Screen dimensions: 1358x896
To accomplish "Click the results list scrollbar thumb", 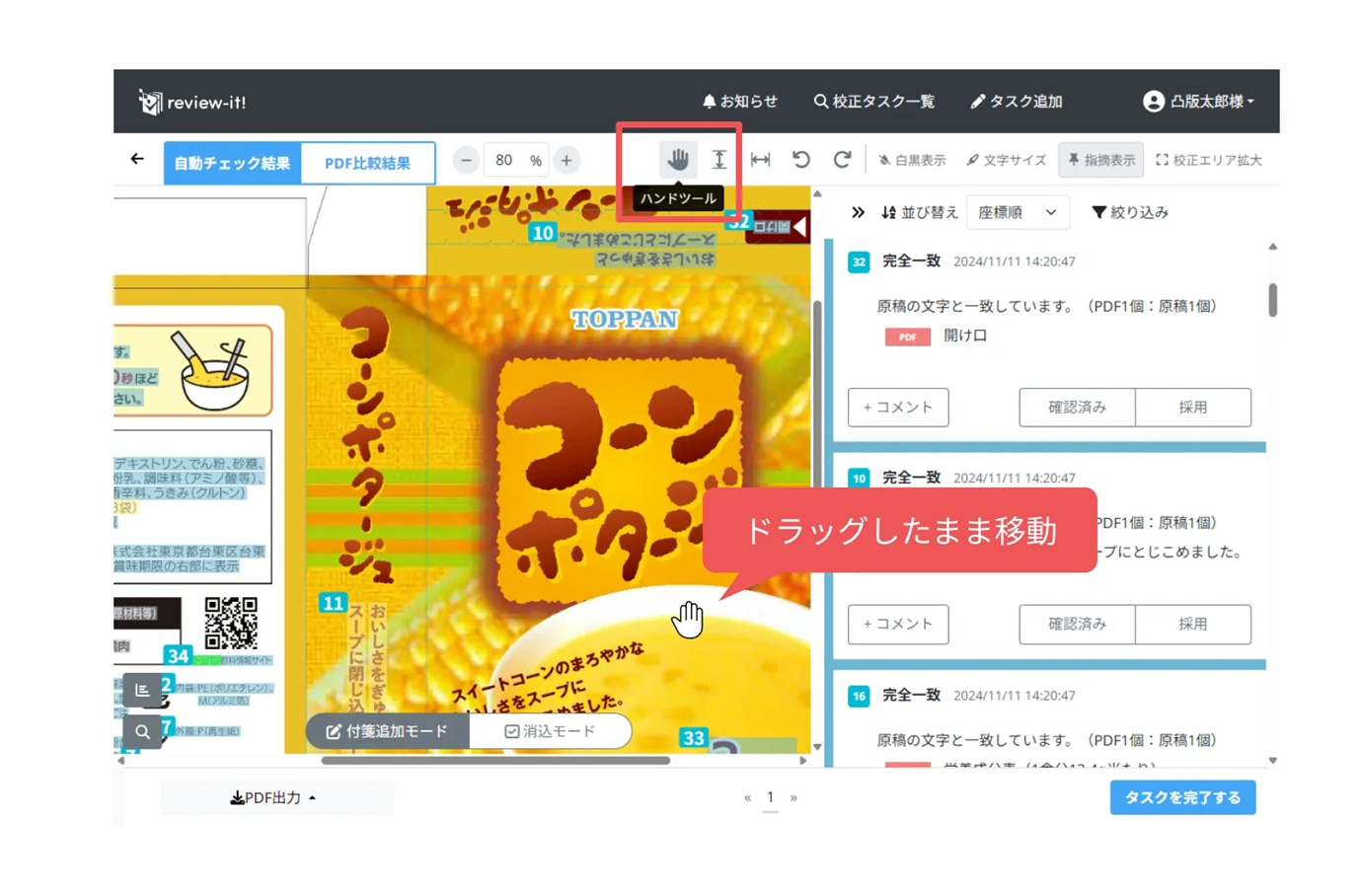I will [1272, 300].
